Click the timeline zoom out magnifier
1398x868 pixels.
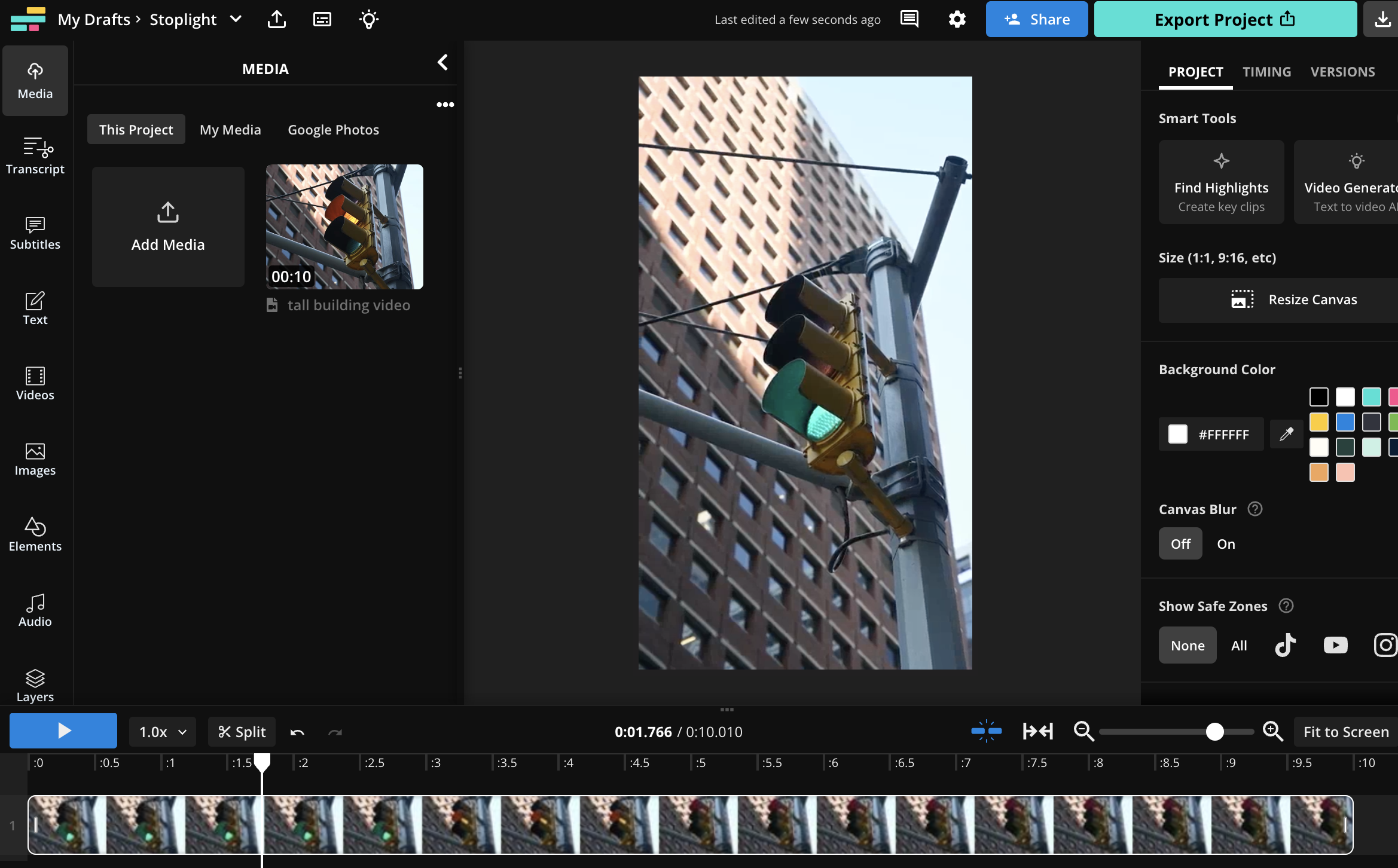click(x=1083, y=731)
